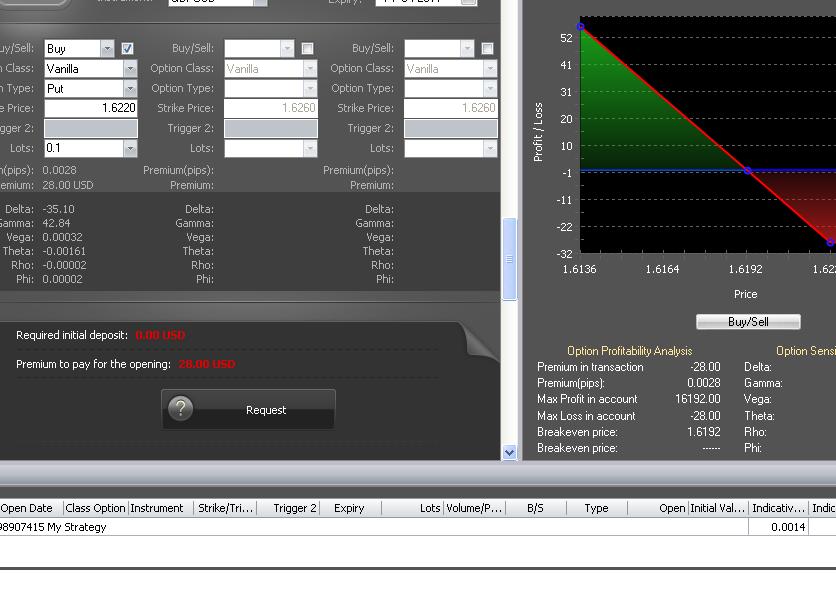
Task: Edit the first leg strike price 1.6220
Action: tap(91, 108)
